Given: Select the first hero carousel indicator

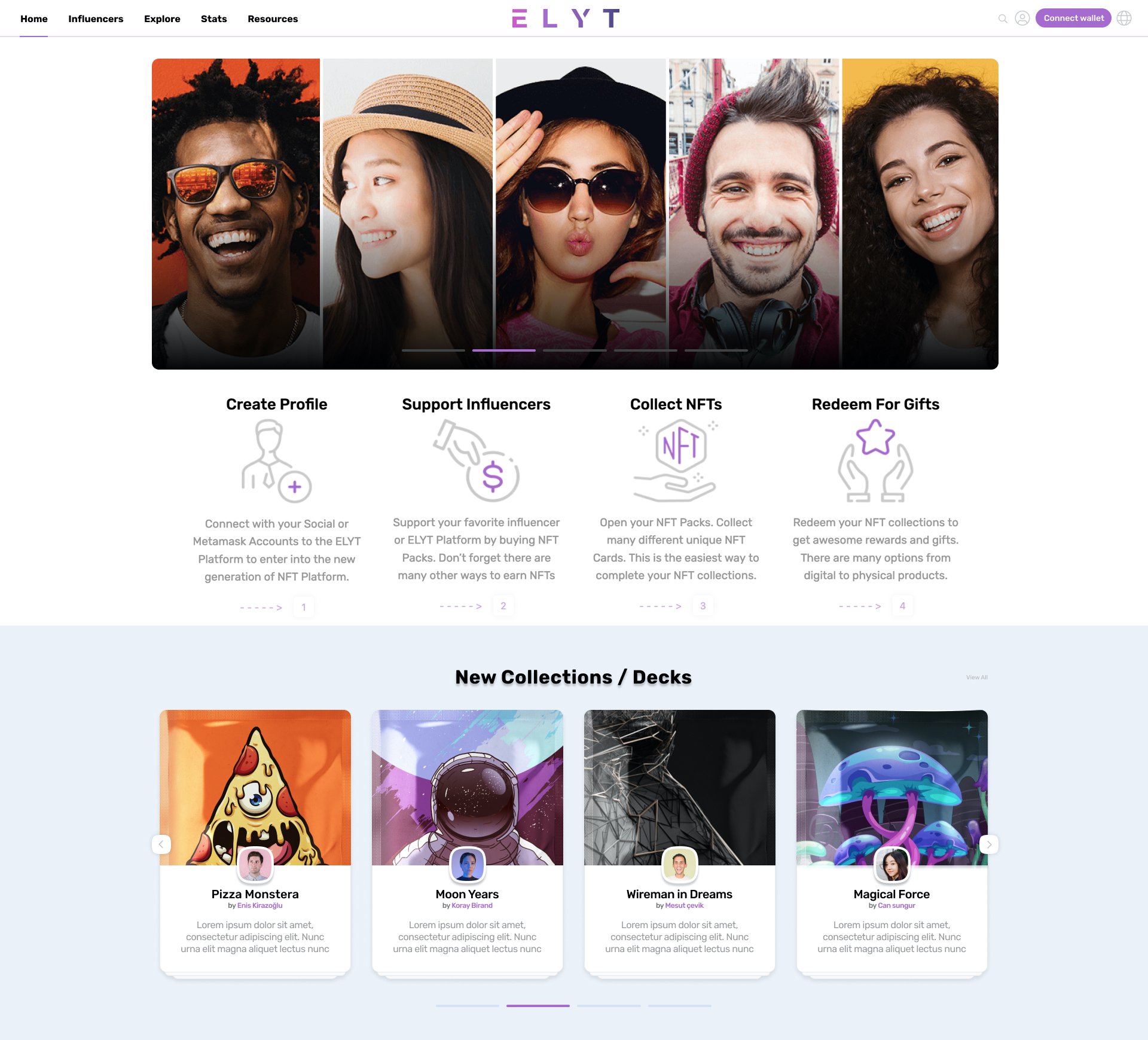Looking at the screenshot, I should [x=433, y=350].
